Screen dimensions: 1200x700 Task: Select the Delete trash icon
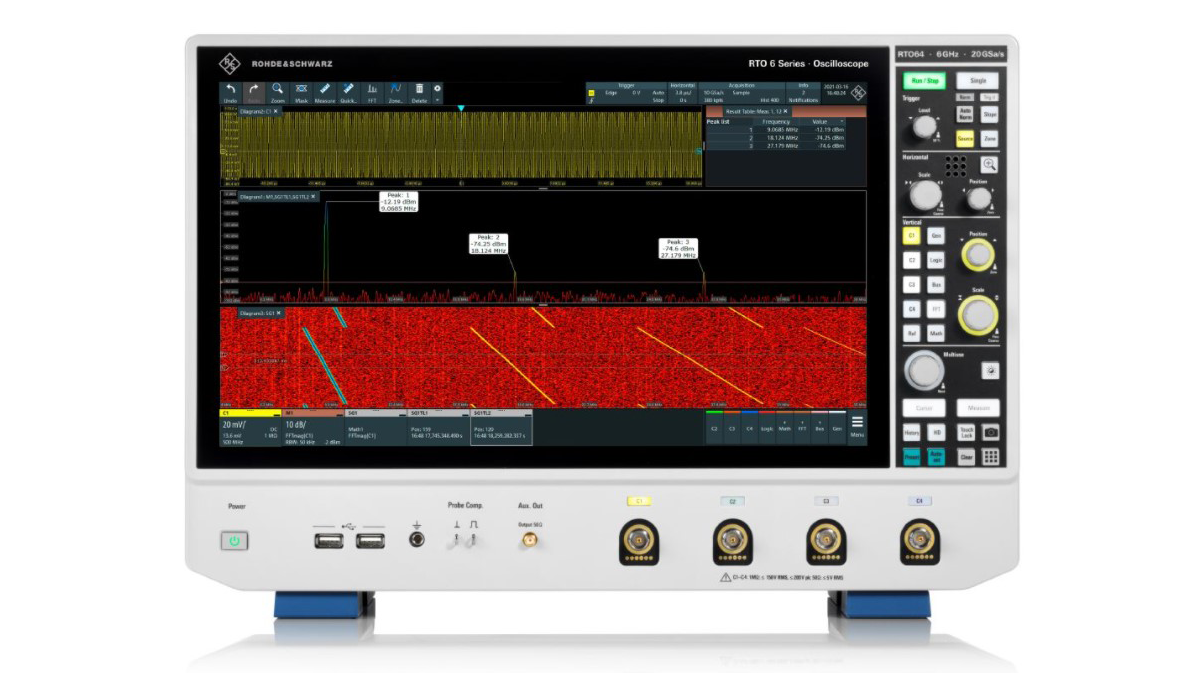[x=419, y=92]
